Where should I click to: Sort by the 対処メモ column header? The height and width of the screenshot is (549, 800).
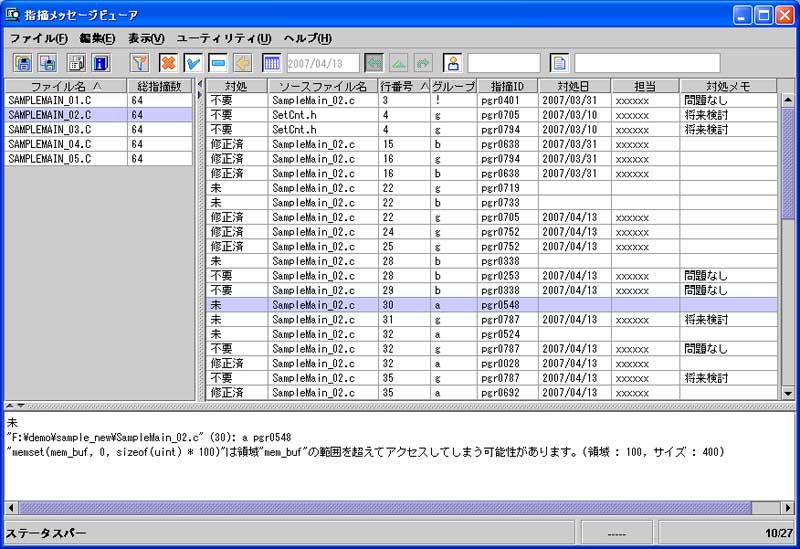(x=728, y=86)
